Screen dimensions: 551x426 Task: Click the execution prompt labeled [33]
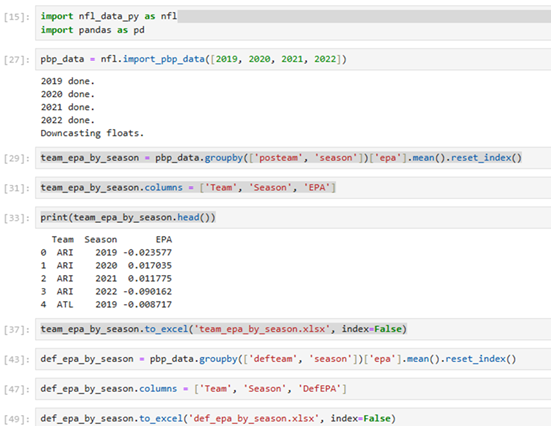pos(17,218)
